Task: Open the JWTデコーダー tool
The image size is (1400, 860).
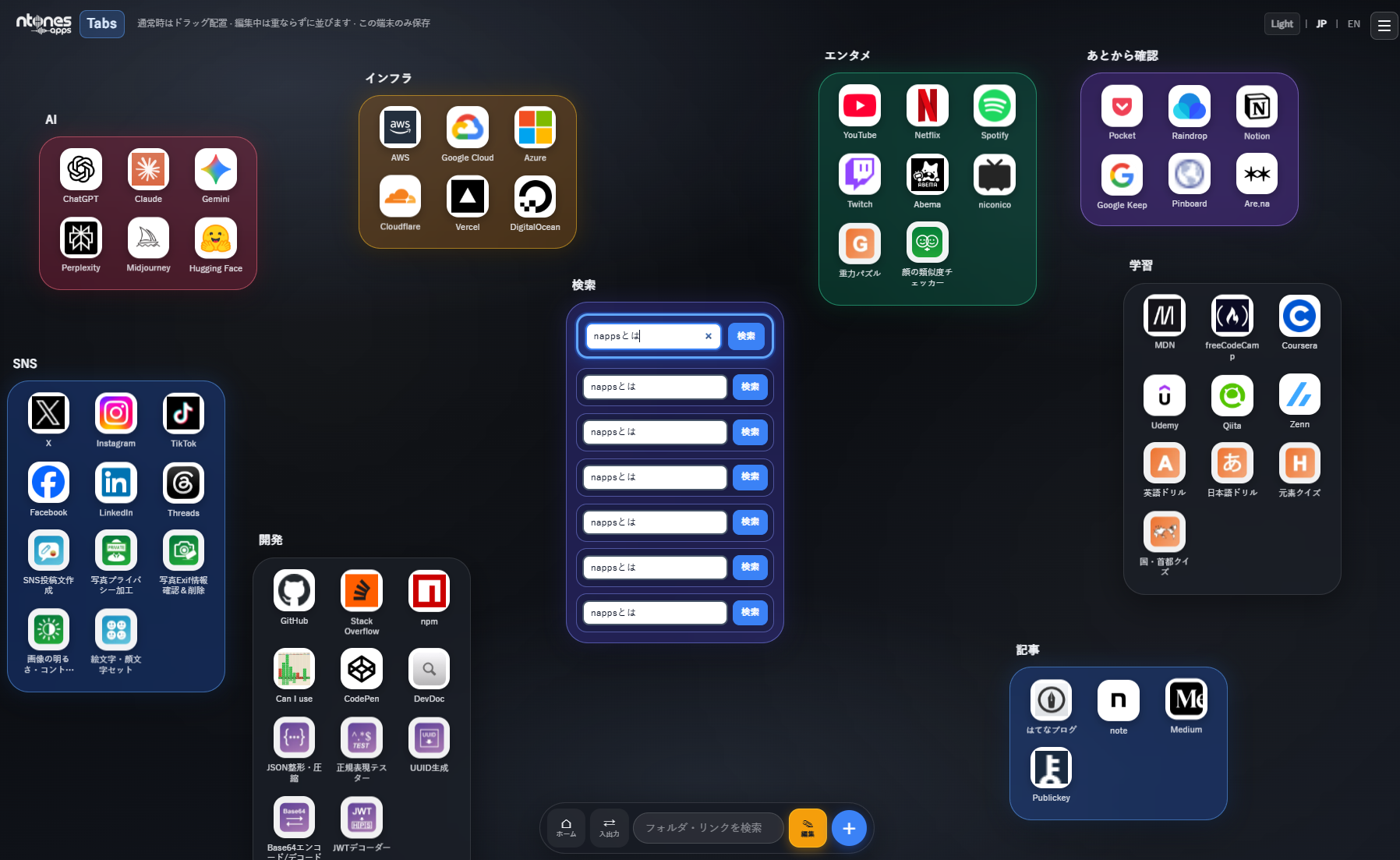Action: tap(362, 817)
